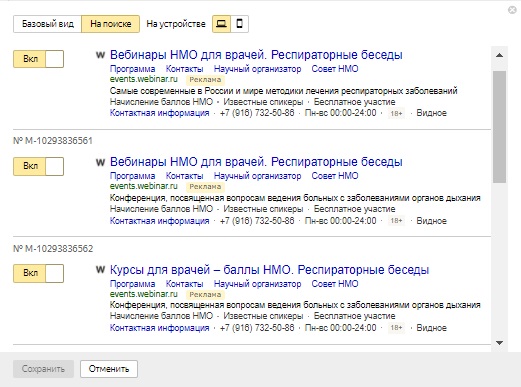Click Научный организатор in Курсы для врачей ad
The image size is (521, 387).
[257, 284]
